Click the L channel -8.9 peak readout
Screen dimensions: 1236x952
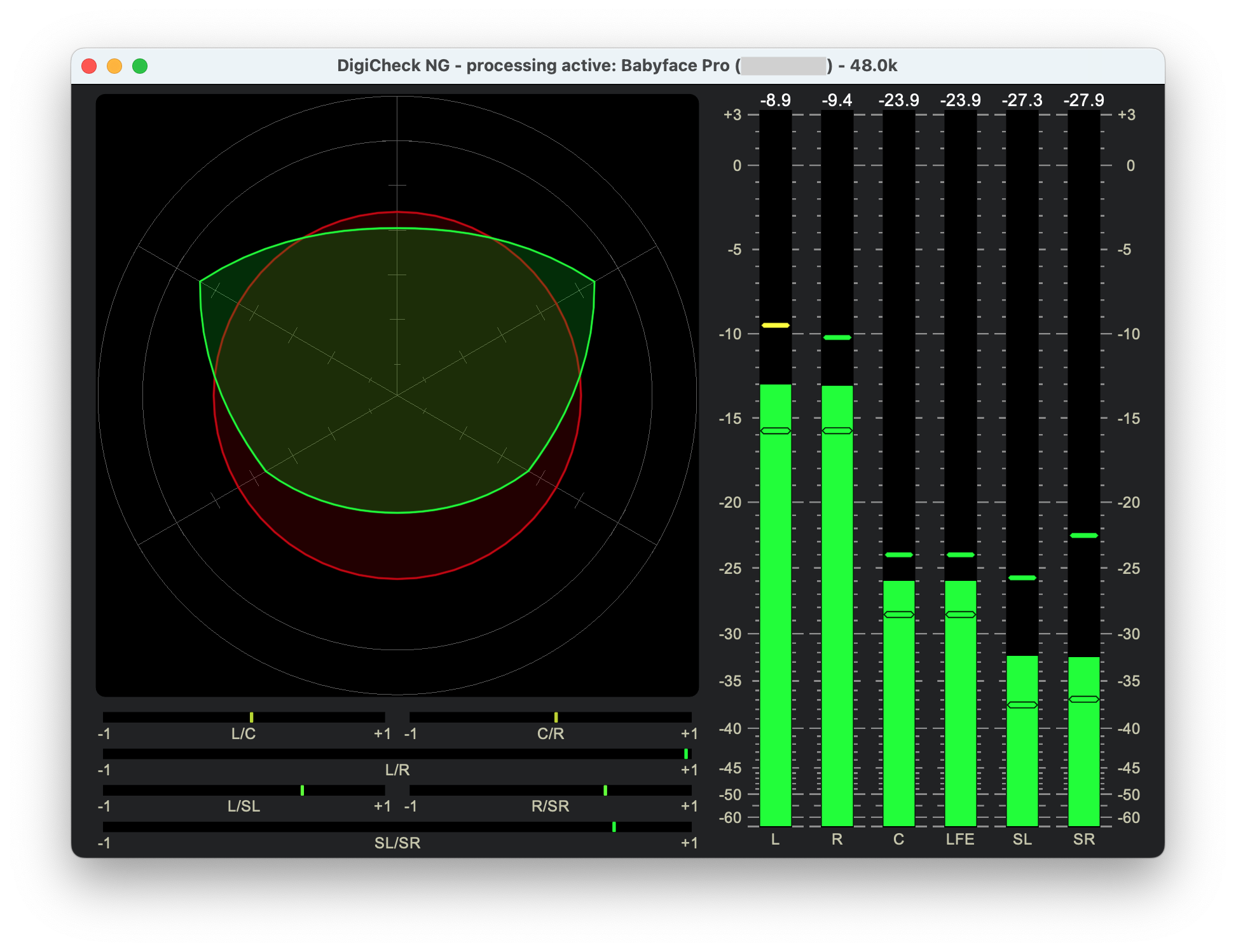click(x=775, y=100)
